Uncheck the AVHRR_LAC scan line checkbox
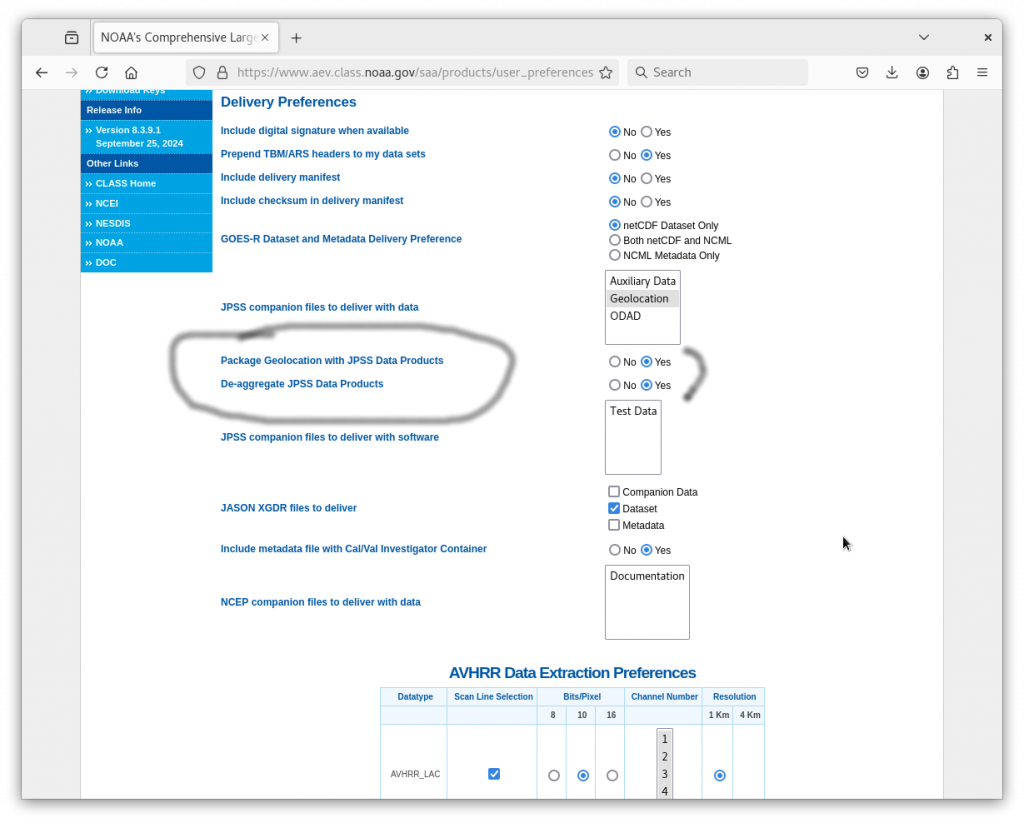The width and height of the screenshot is (1024, 823). click(494, 774)
